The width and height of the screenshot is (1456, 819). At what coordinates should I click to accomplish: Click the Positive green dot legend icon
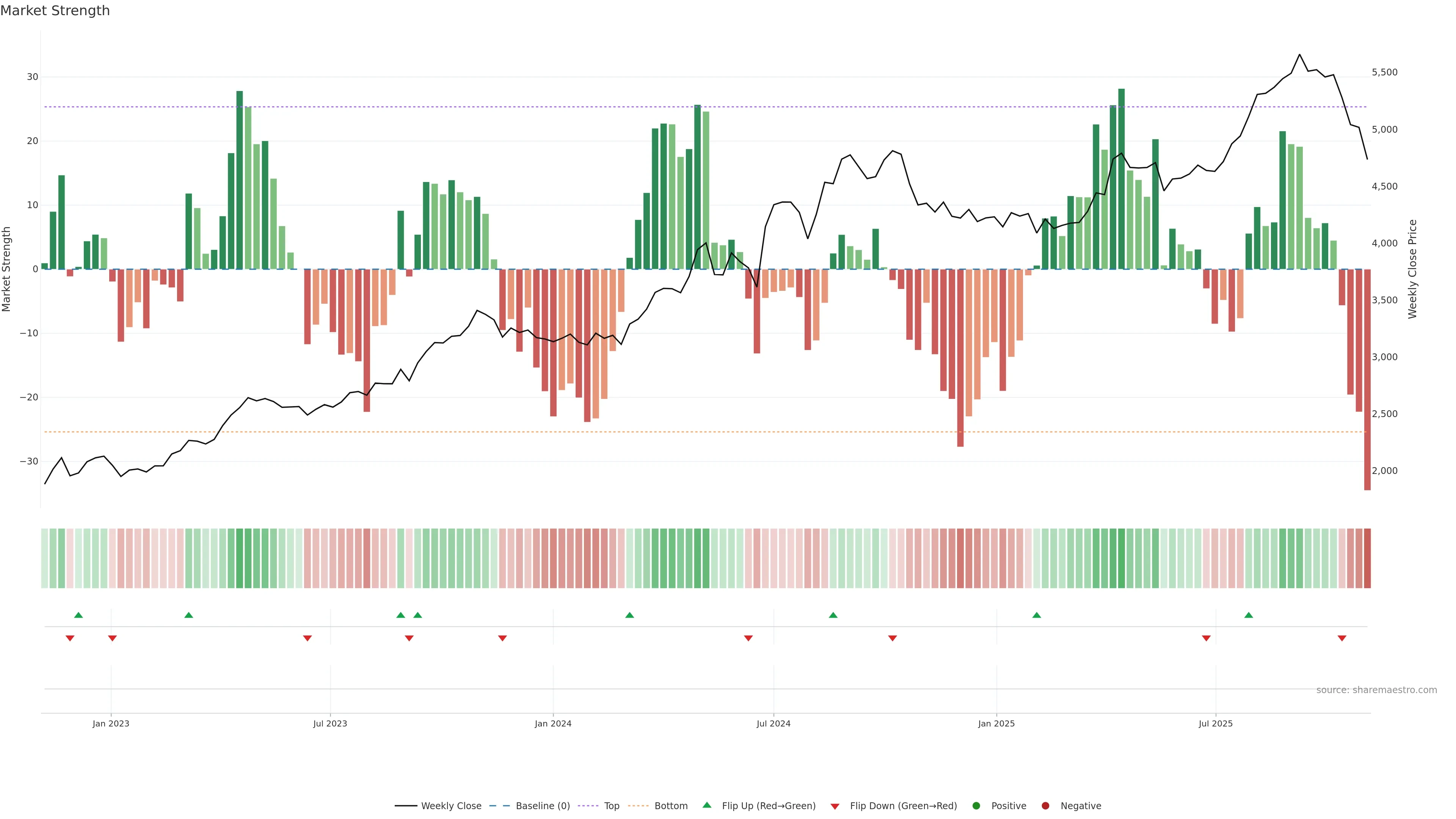click(976, 806)
